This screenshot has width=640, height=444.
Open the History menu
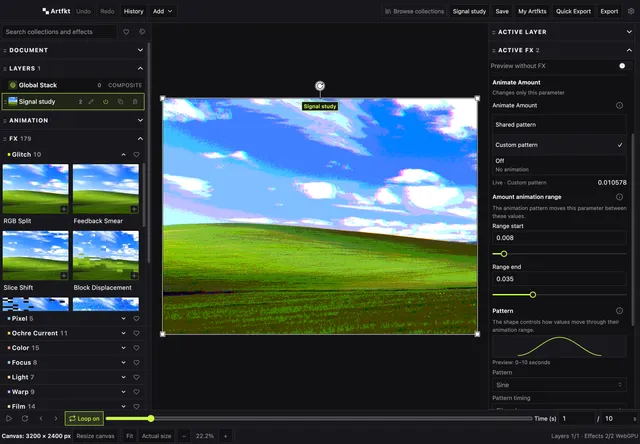[x=133, y=11]
